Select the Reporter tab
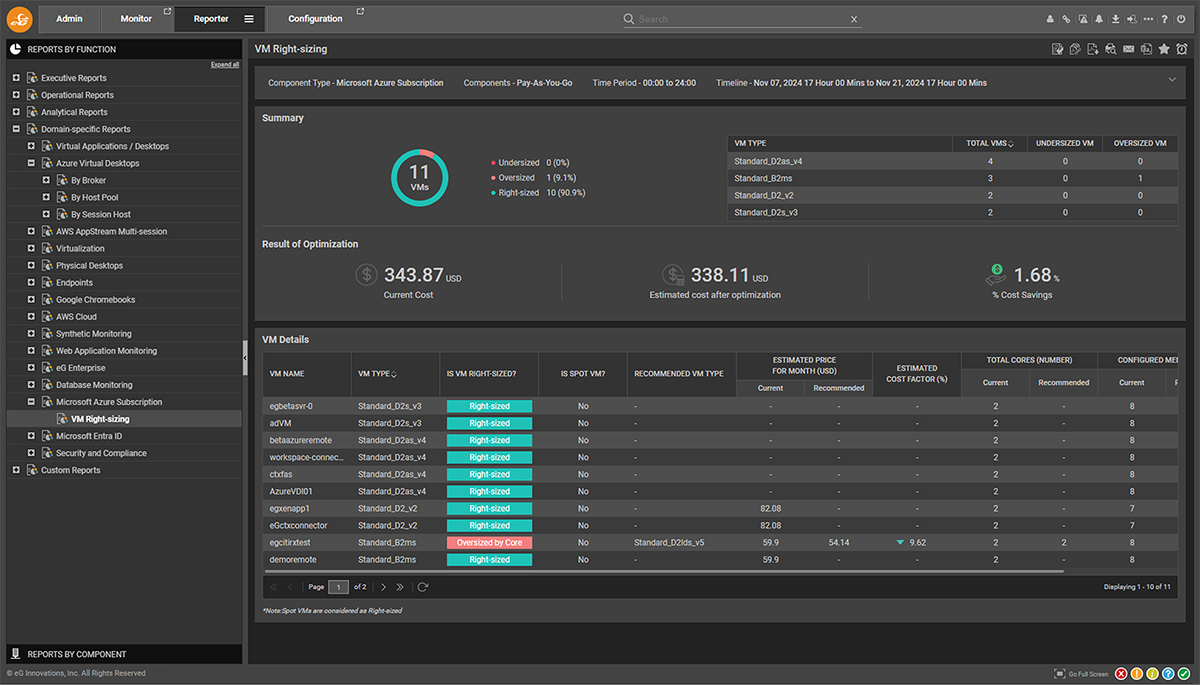1200x685 pixels. point(211,19)
